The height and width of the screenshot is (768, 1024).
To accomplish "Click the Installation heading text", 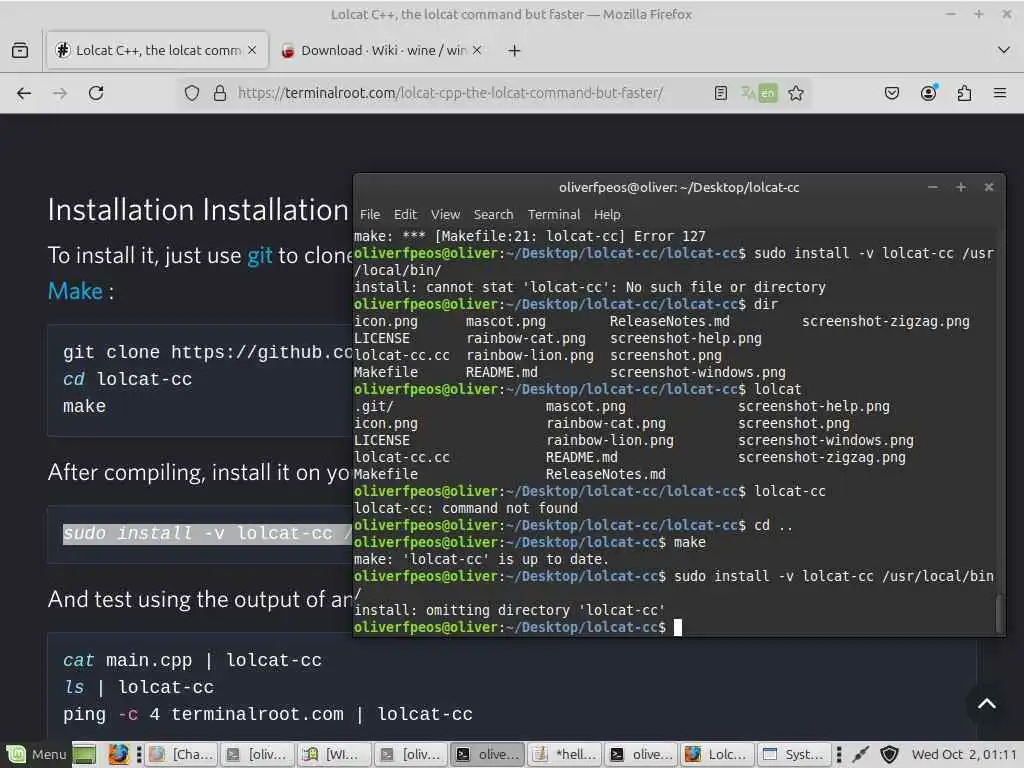I will pos(198,210).
